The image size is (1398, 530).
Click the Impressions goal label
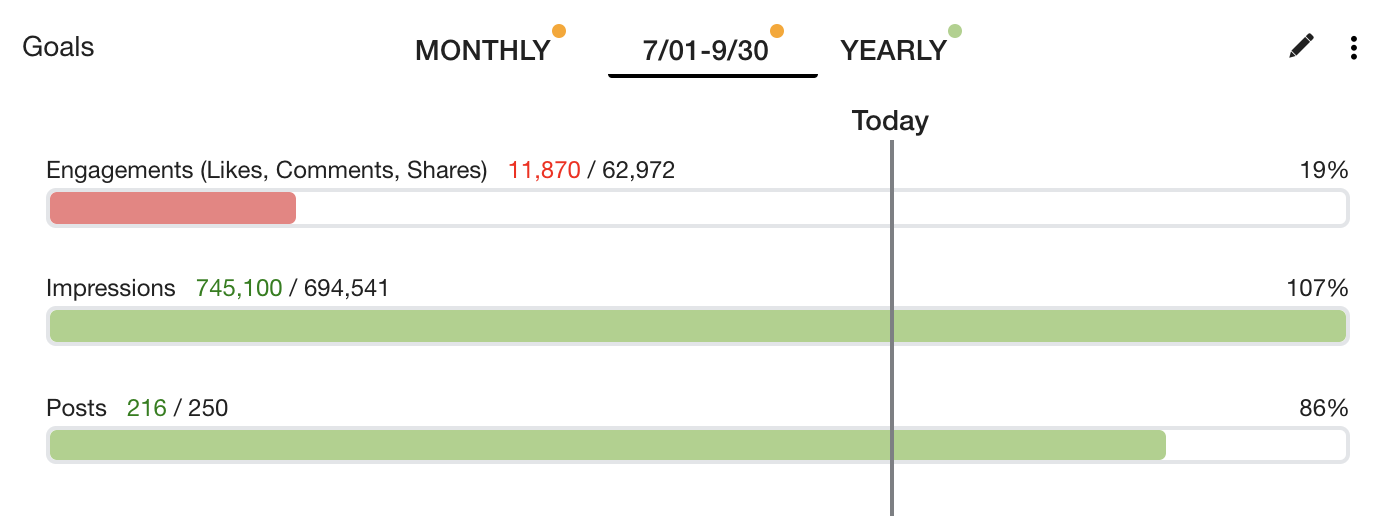[111, 288]
